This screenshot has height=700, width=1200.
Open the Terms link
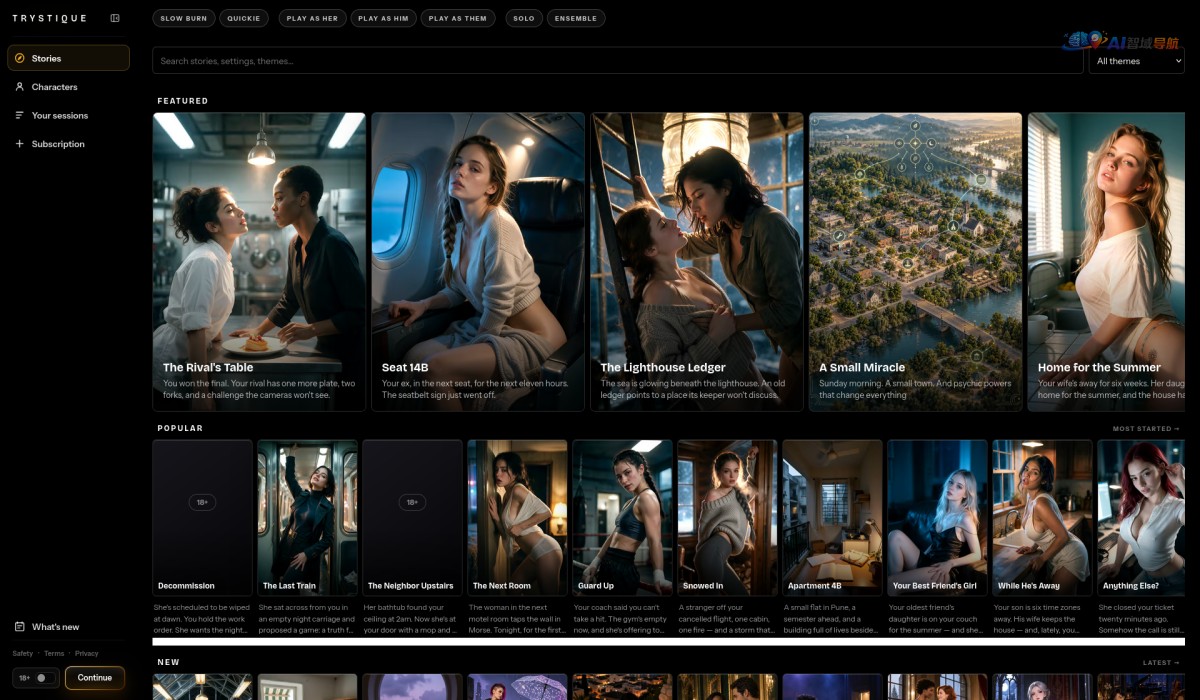tap(54, 654)
